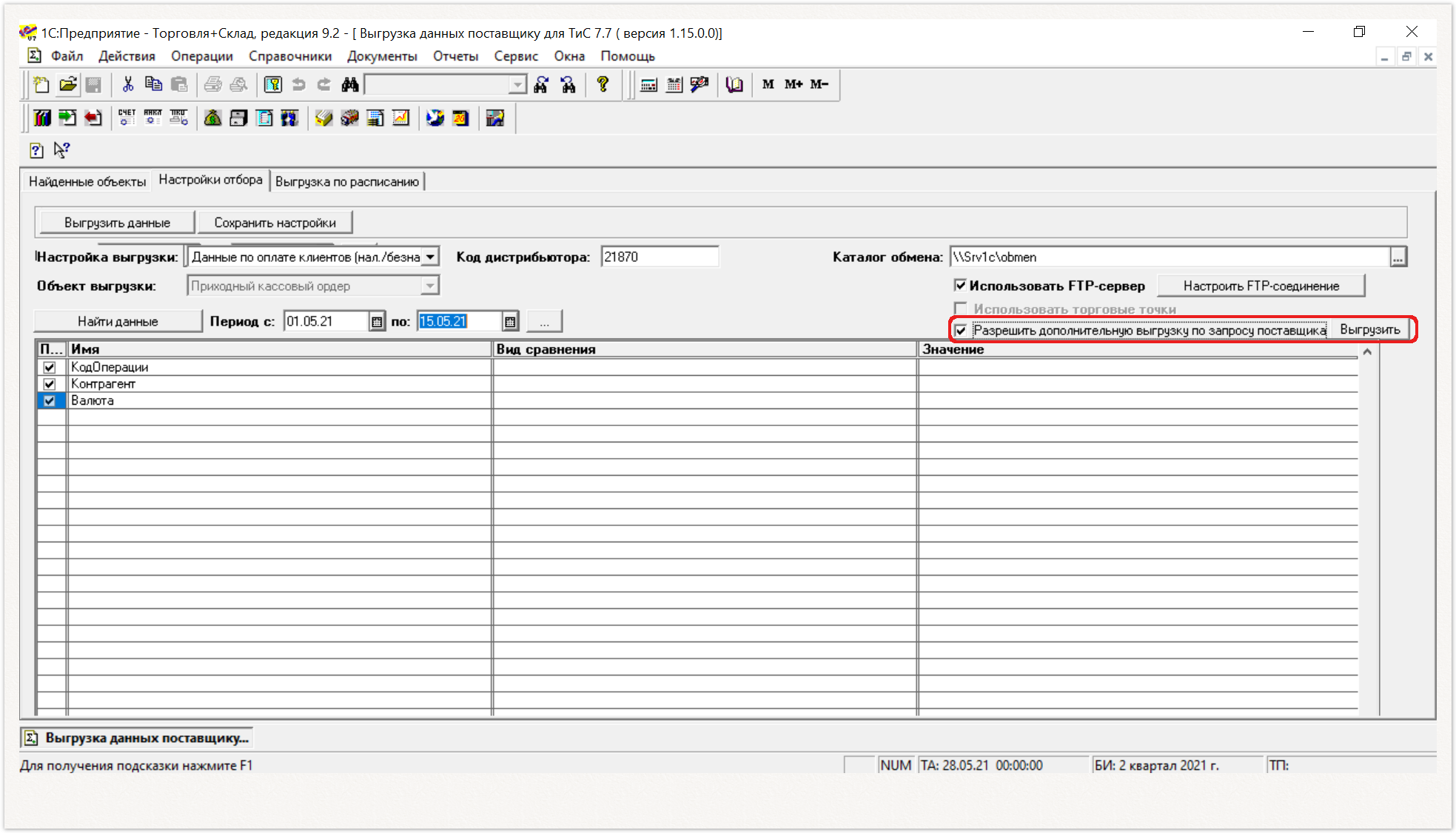Click the context help arrow-question icon
Screen dimensions: 1456x833
click(x=62, y=150)
